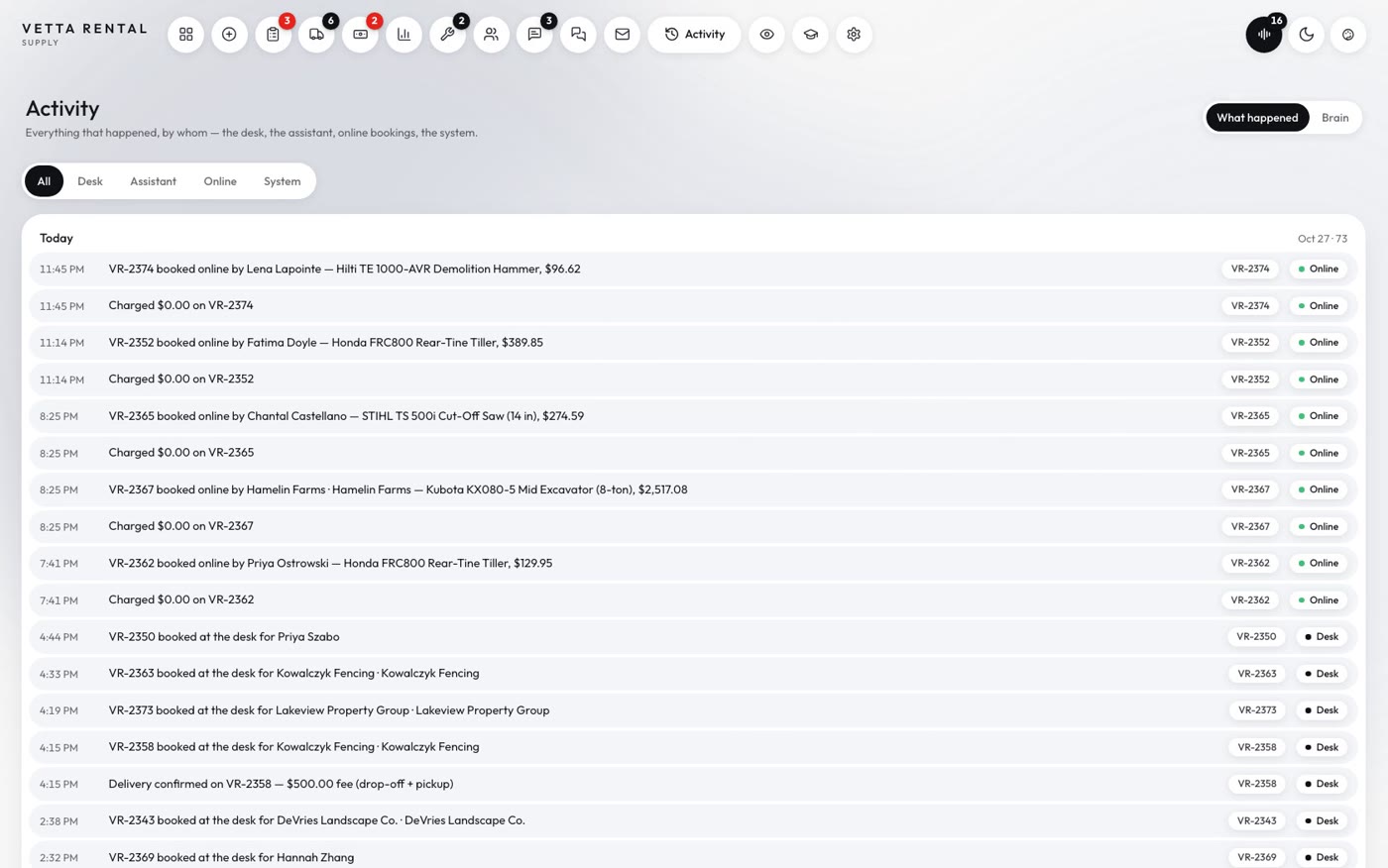Open VR-2367 tag on the Hamelin Farms row
Viewport: 1388px width, 868px height.
1250,489
